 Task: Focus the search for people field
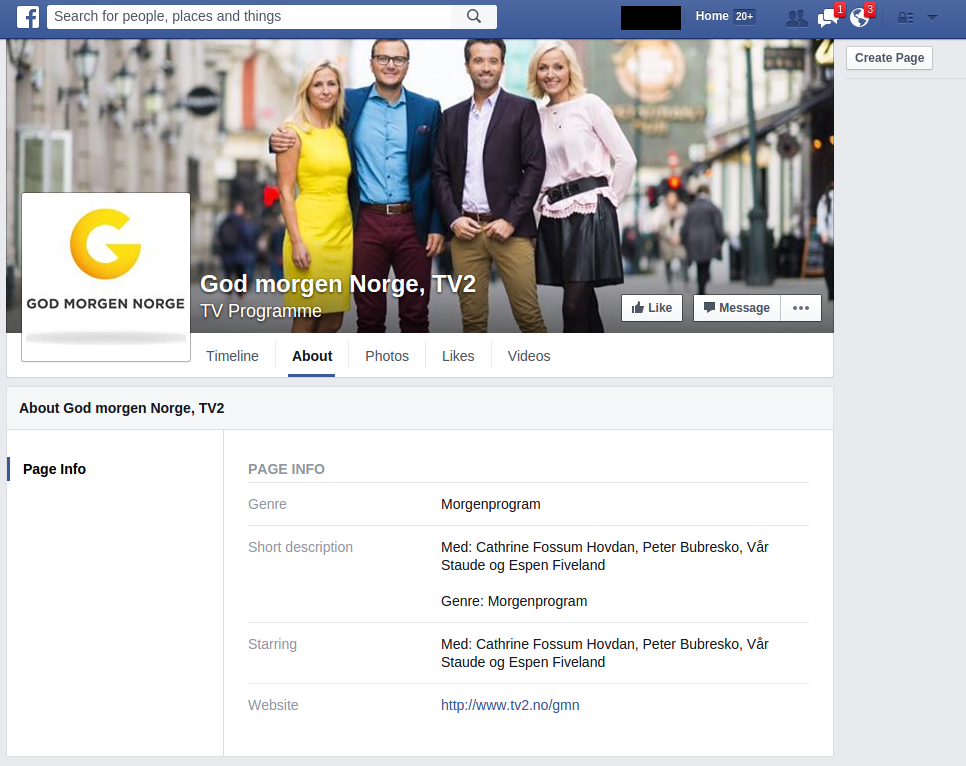pos(249,17)
